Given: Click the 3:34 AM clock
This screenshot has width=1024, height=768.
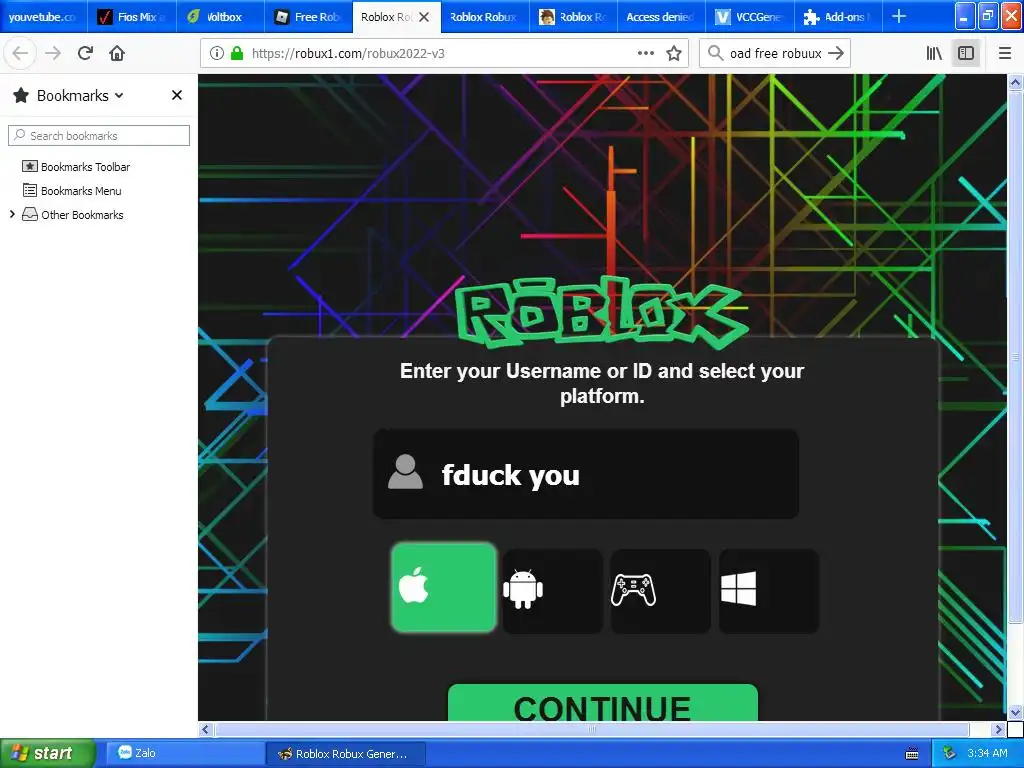Looking at the screenshot, I should (987, 753).
